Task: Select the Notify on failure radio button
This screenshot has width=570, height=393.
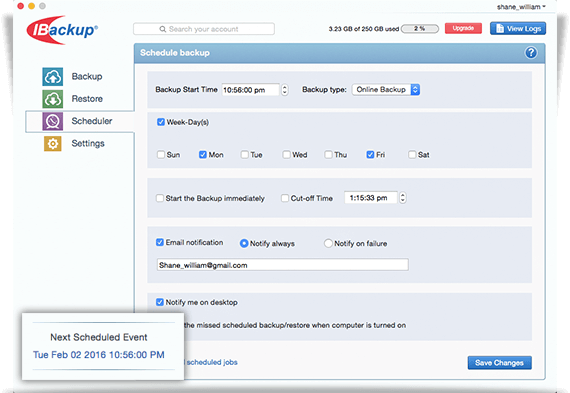Action: [328, 243]
